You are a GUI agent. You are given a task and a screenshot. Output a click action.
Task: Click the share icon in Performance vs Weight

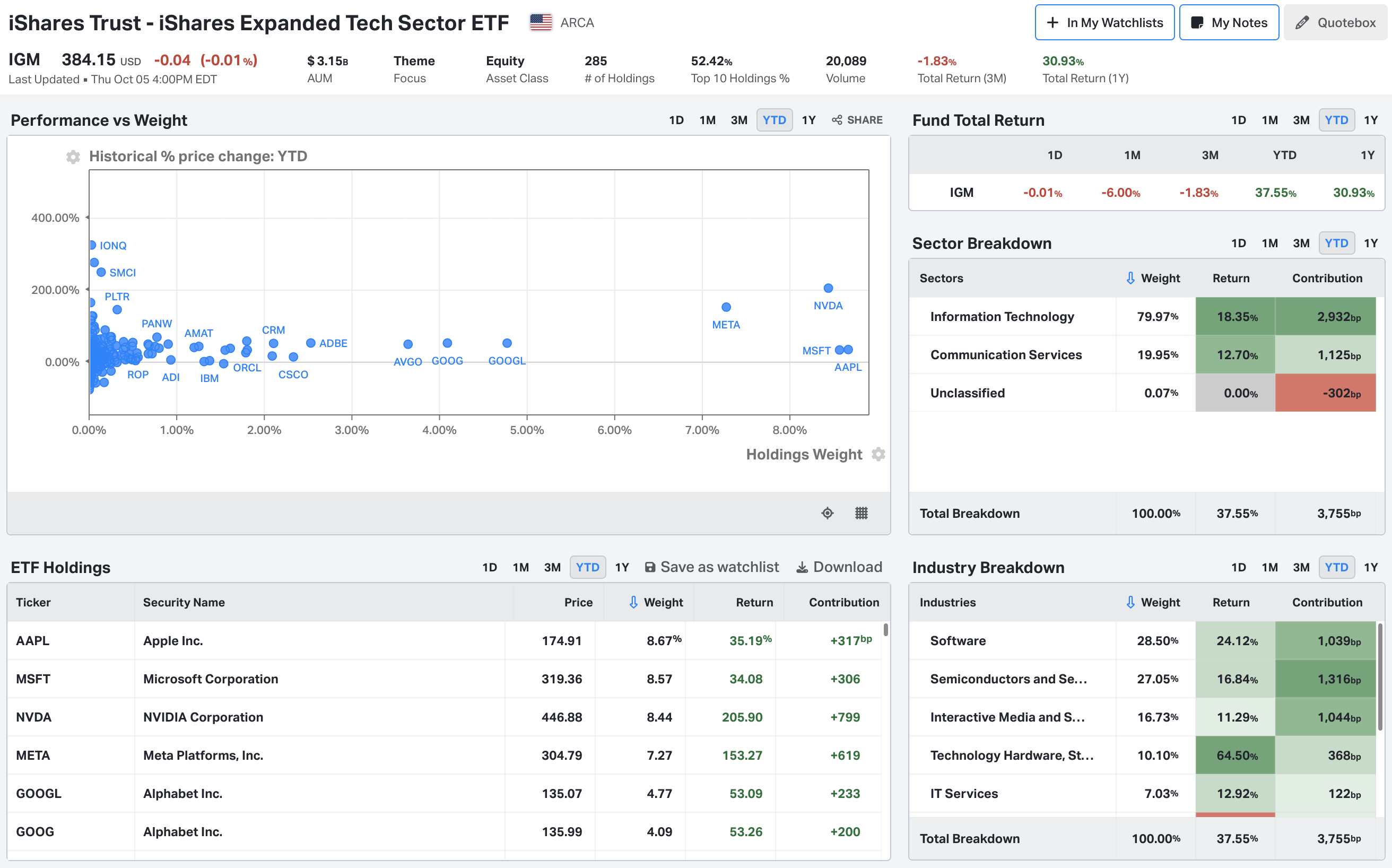[837, 120]
